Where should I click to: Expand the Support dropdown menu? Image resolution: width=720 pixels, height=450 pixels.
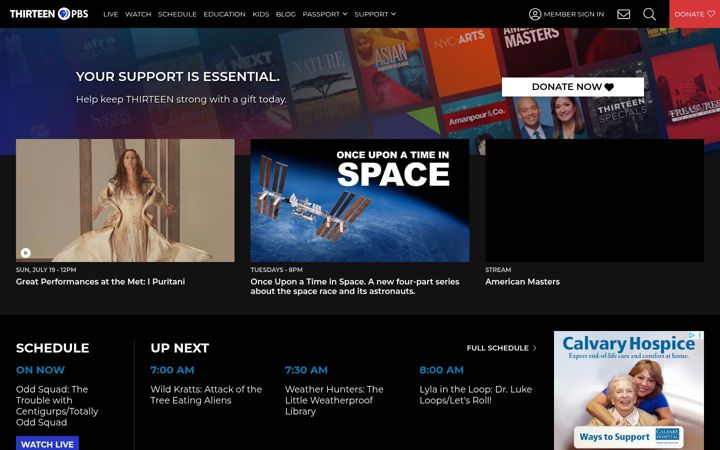(375, 14)
